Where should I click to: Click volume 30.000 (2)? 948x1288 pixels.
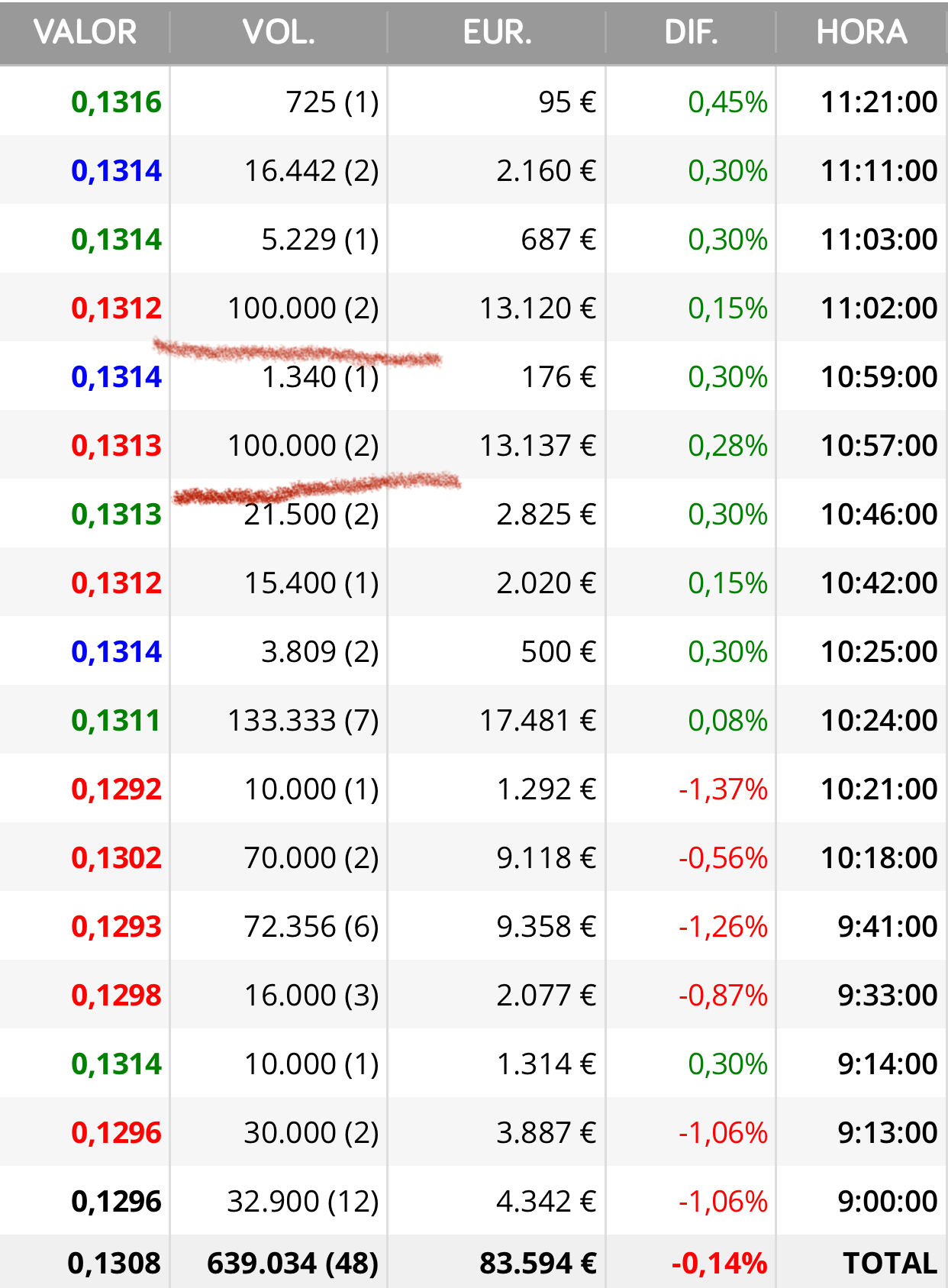pos(311,1132)
